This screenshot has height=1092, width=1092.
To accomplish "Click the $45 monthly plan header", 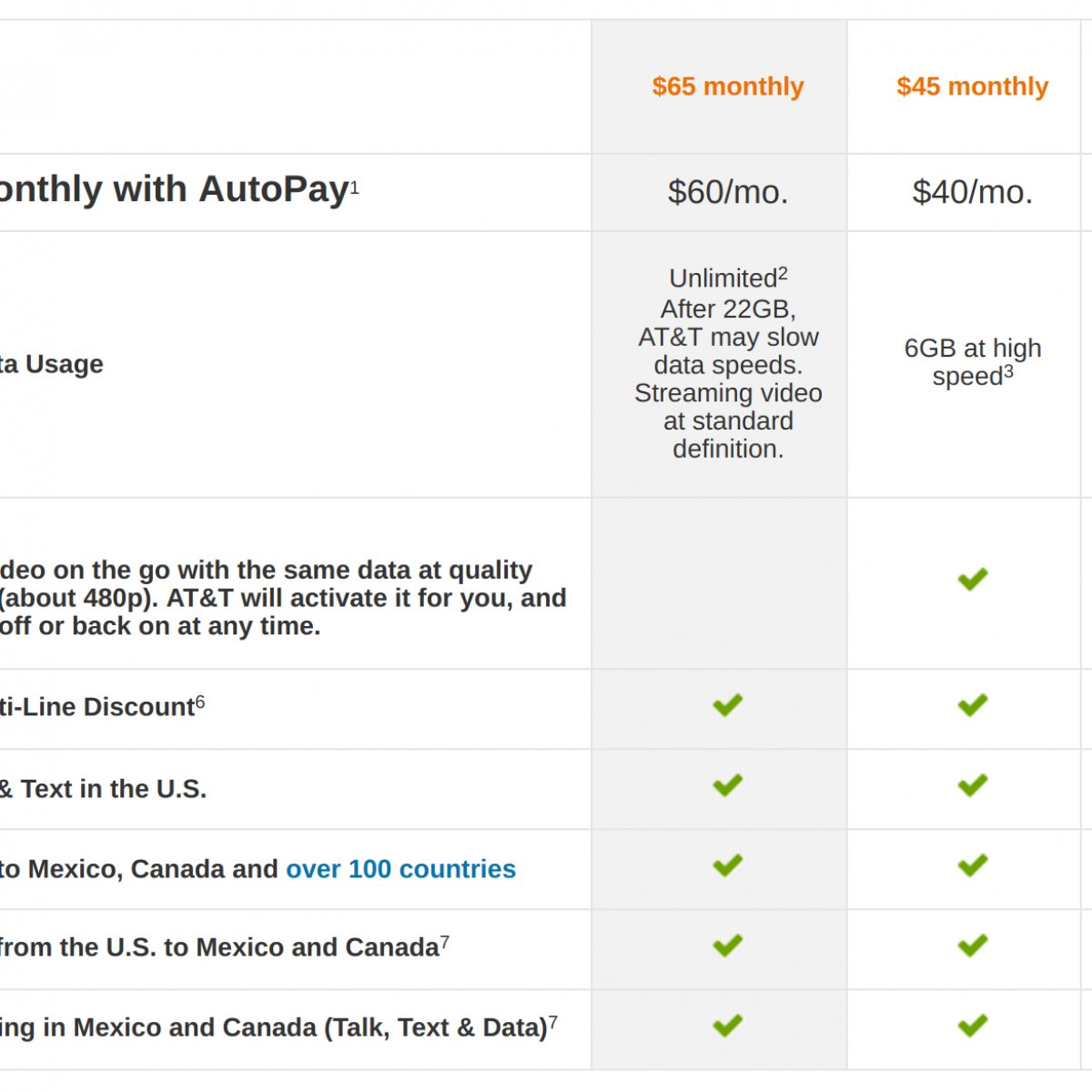I will pos(972,86).
